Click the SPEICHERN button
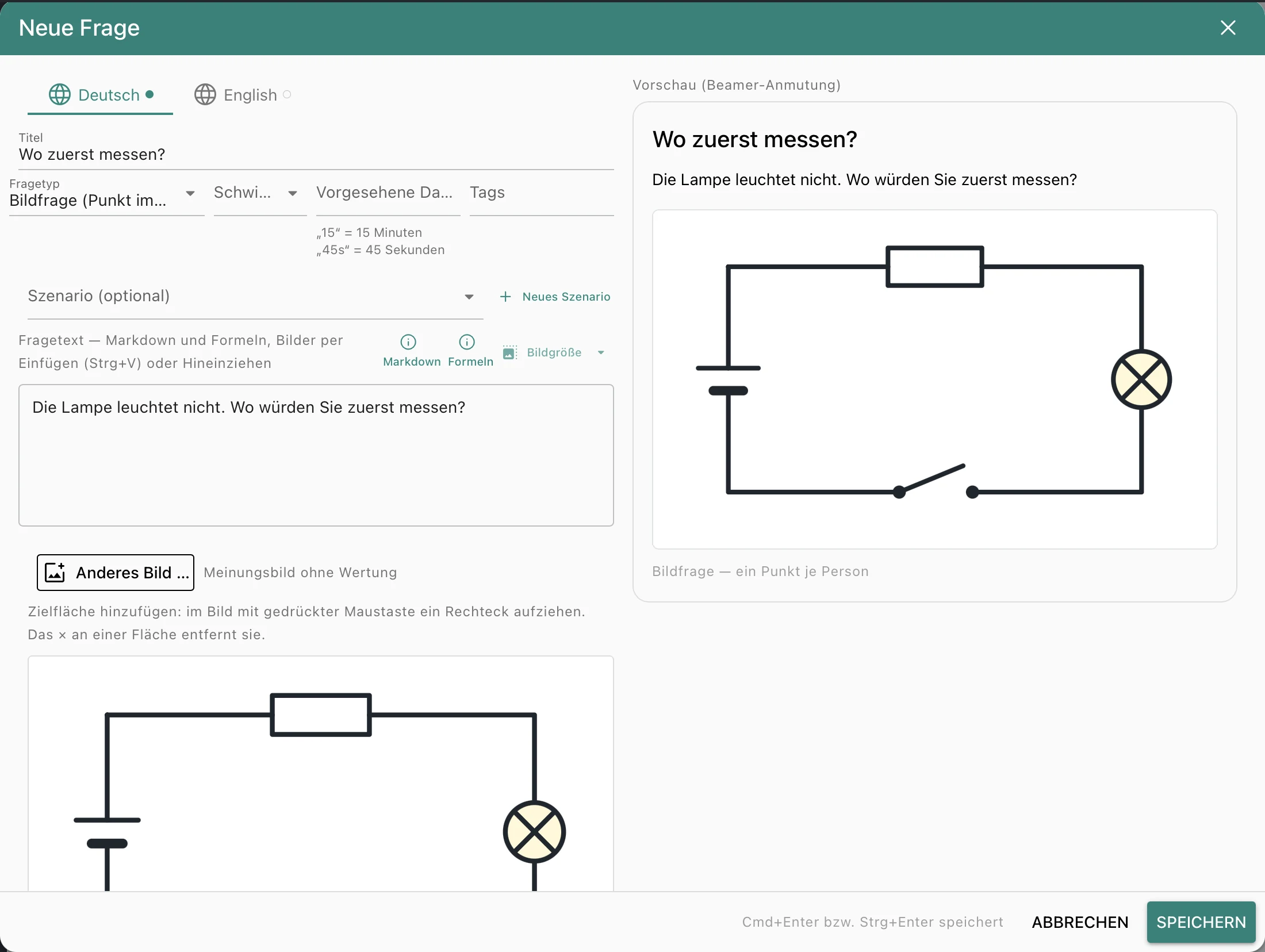This screenshot has height=952, width=1265. tap(1201, 922)
